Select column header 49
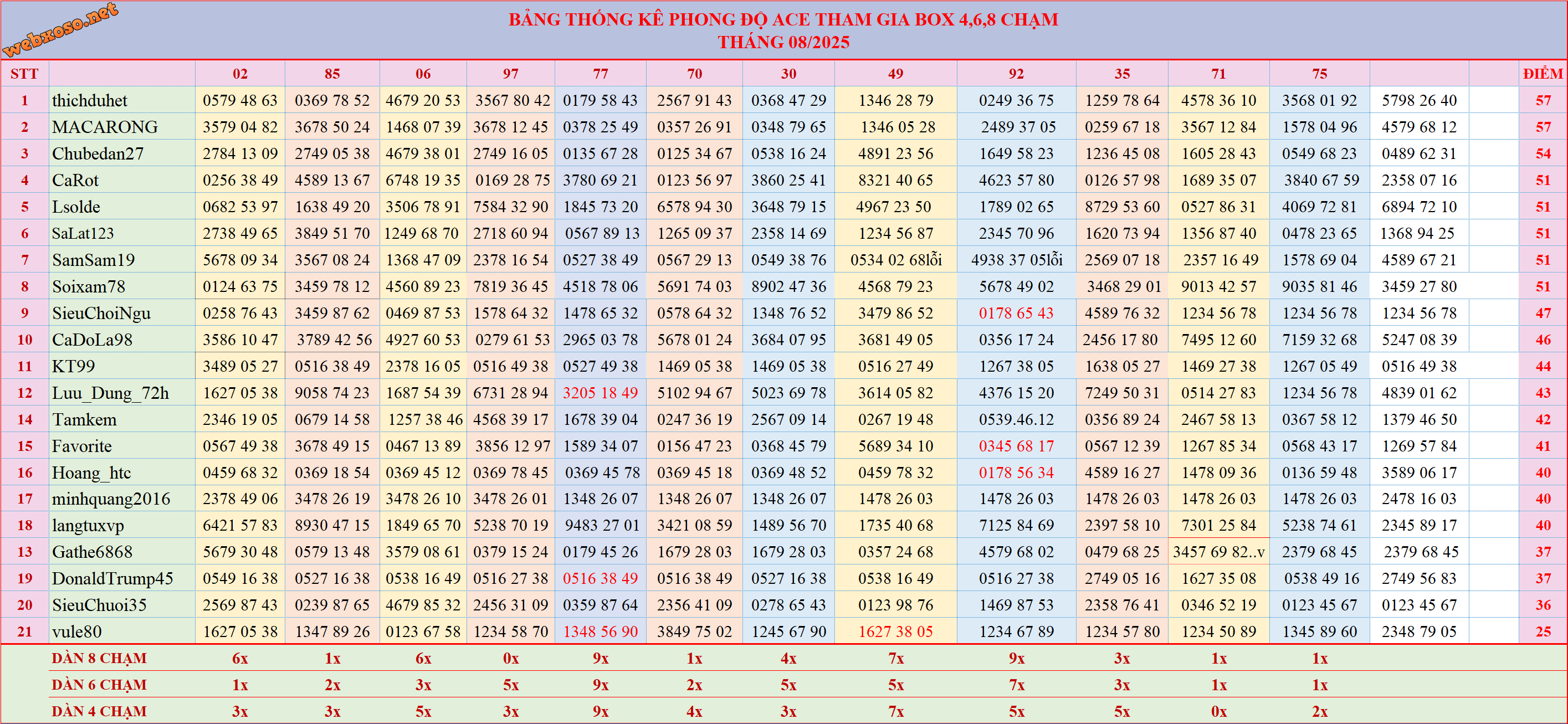The width and height of the screenshot is (1568, 724). point(895,74)
